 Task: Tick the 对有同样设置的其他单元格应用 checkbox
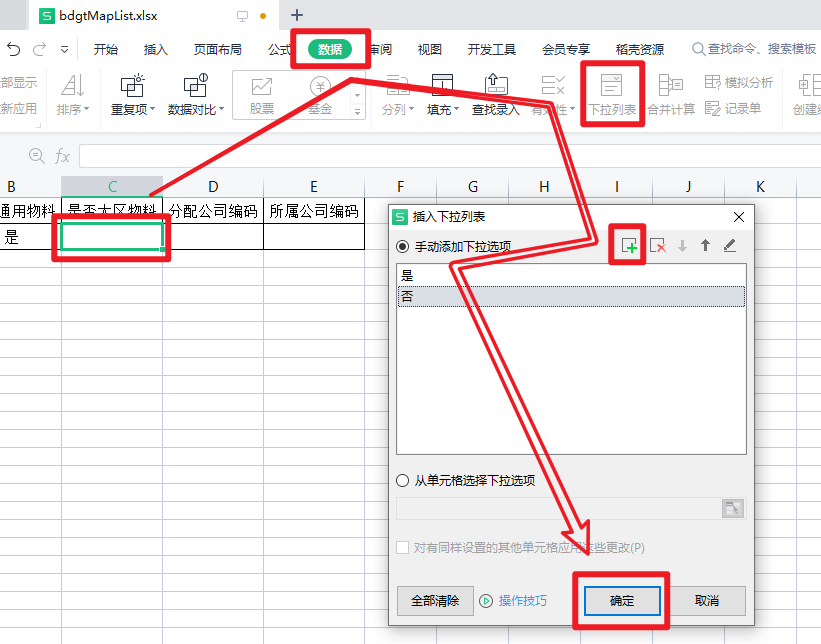click(403, 548)
